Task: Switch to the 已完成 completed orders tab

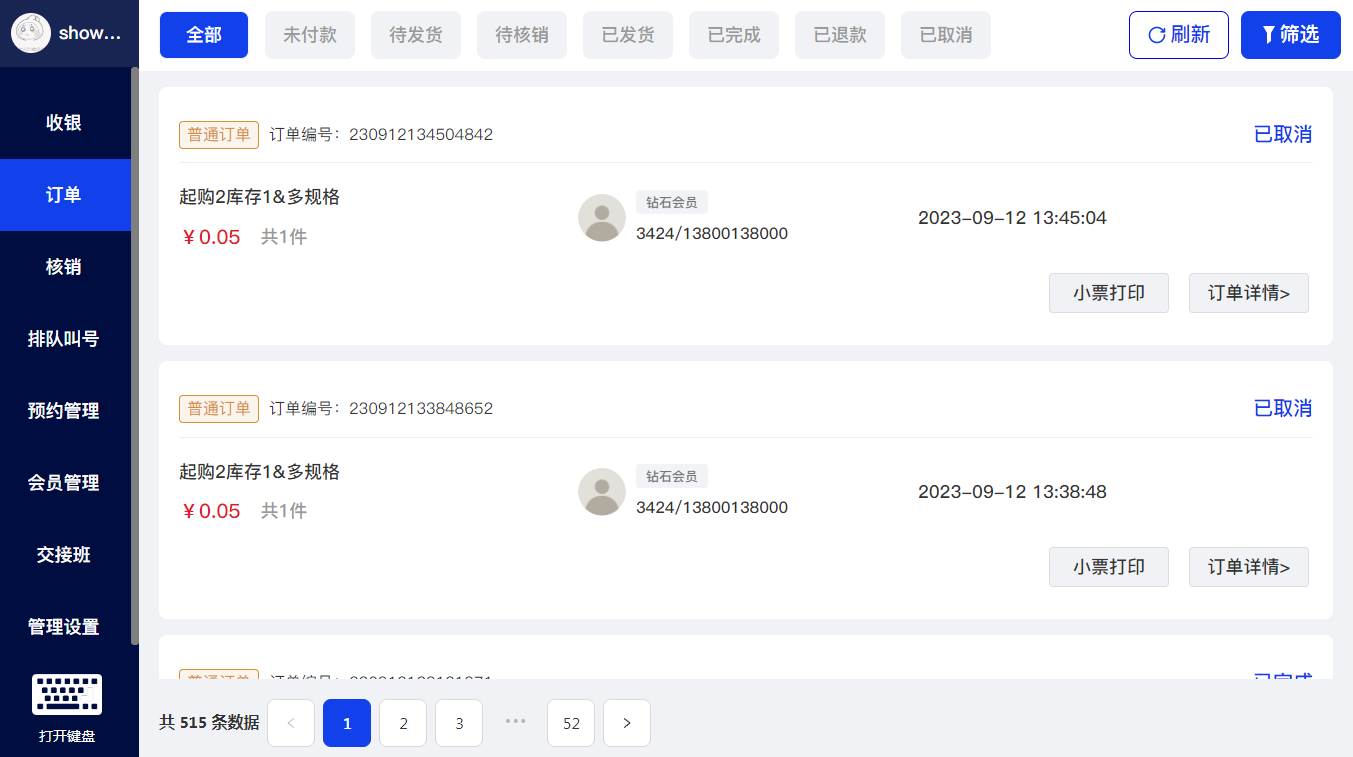Action: 733,34
